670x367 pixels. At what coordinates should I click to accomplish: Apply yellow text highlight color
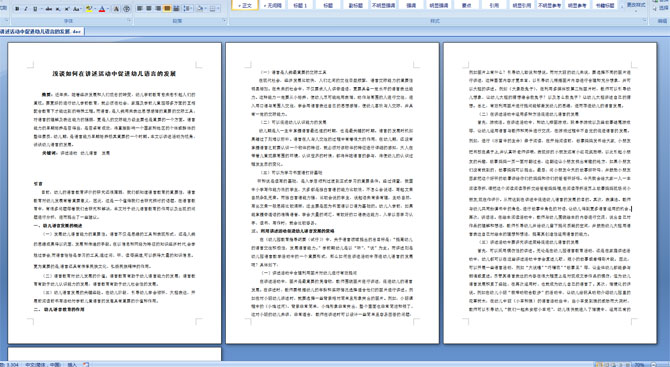(x=89, y=9)
